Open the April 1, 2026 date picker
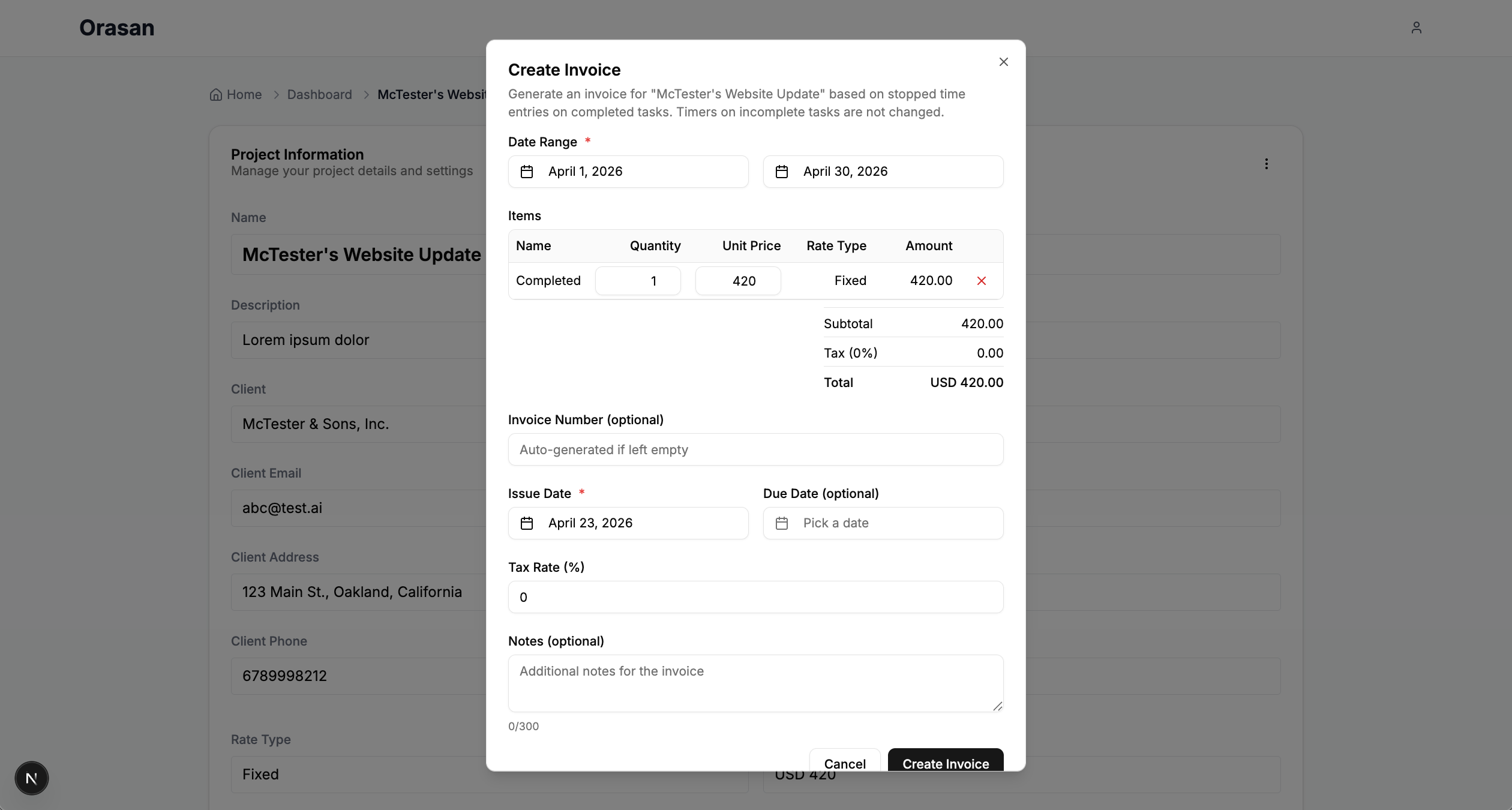The width and height of the screenshot is (1512, 810). pyautogui.click(x=628, y=172)
